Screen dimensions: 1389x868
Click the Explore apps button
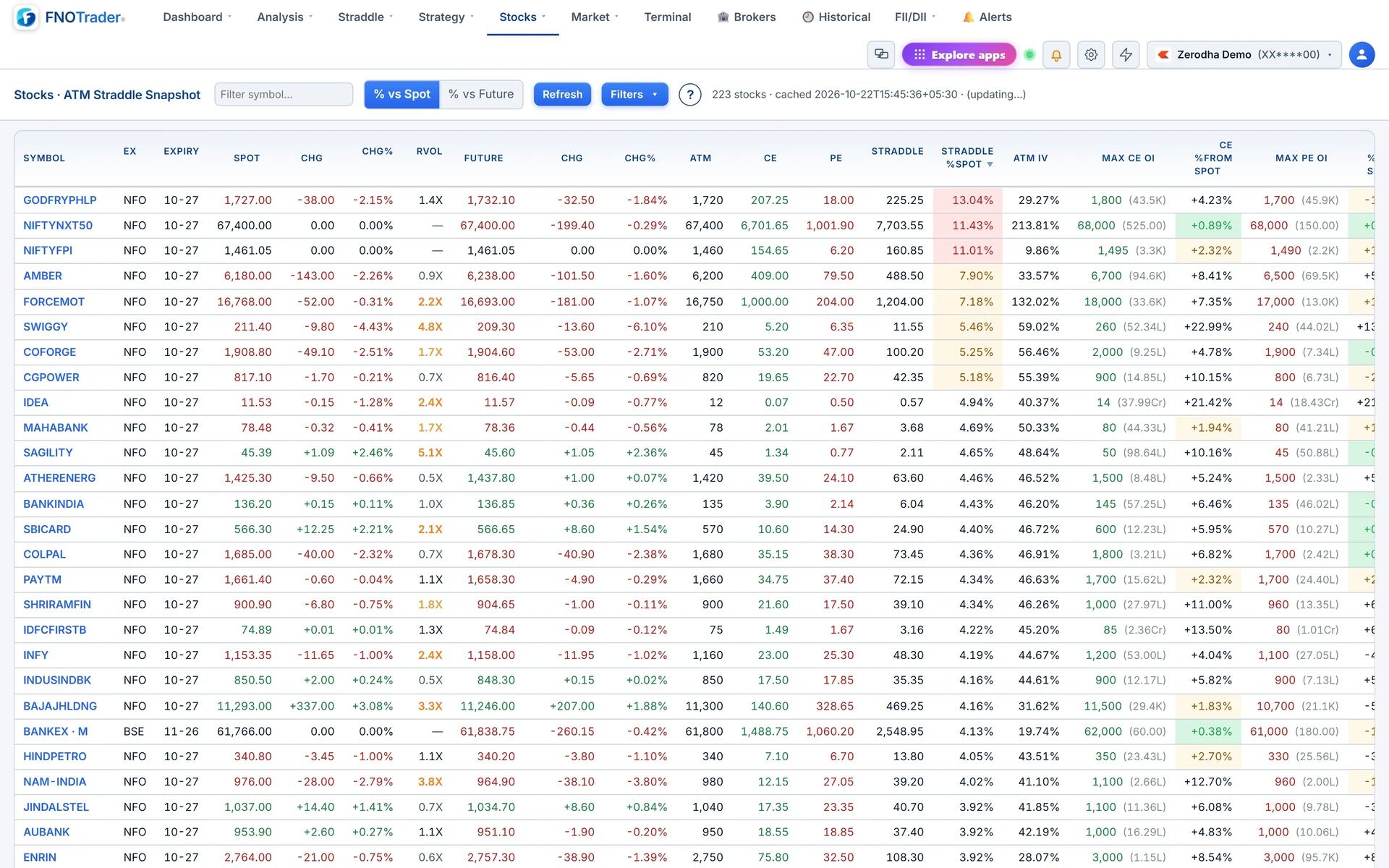959,55
